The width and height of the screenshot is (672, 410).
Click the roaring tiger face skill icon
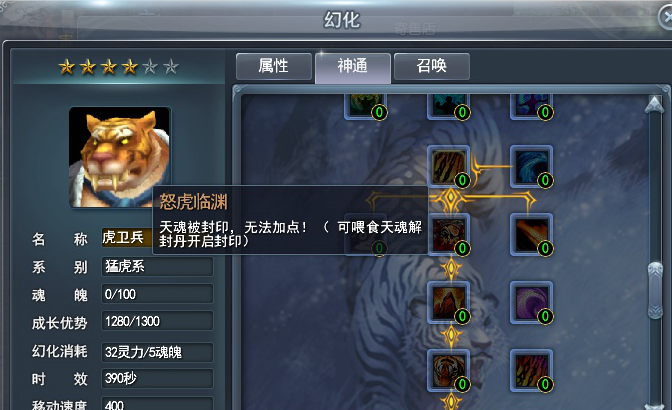(x=448, y=371)
